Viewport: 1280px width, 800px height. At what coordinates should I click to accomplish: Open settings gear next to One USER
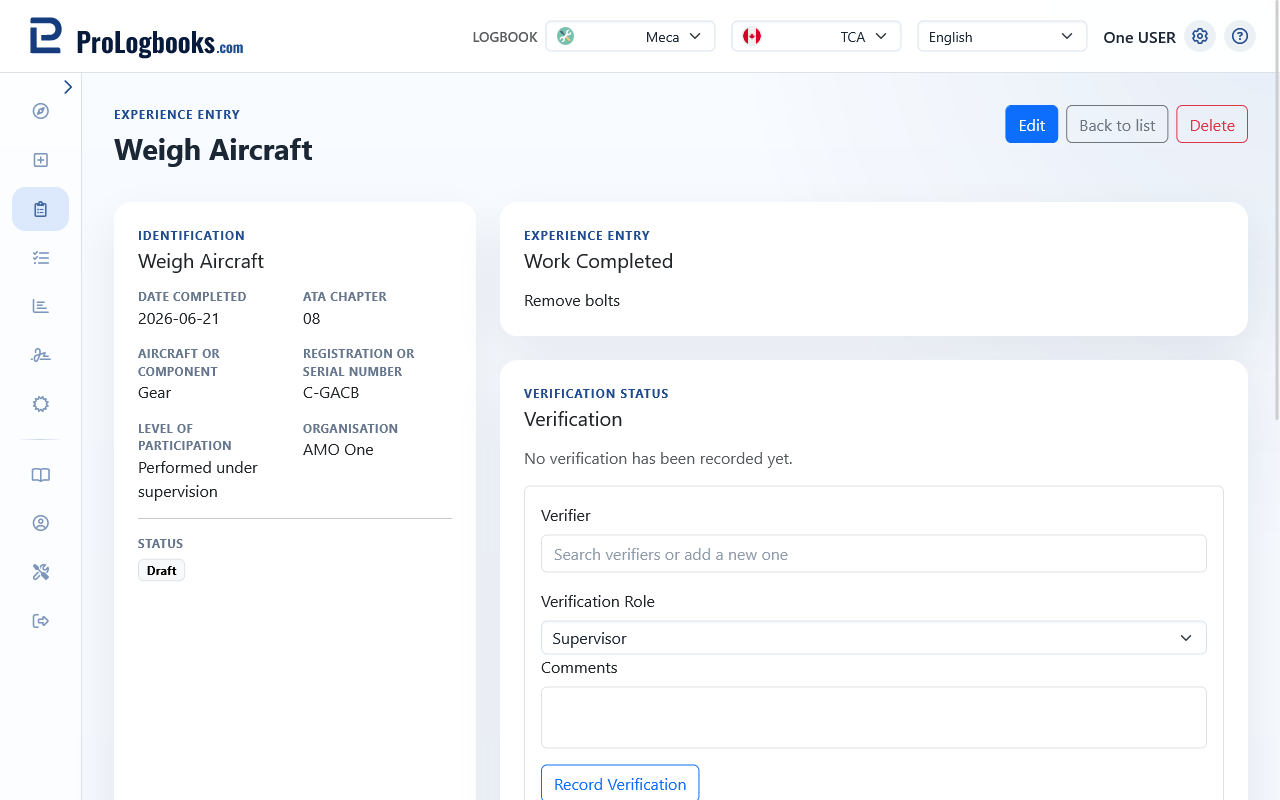[1200, 36]
